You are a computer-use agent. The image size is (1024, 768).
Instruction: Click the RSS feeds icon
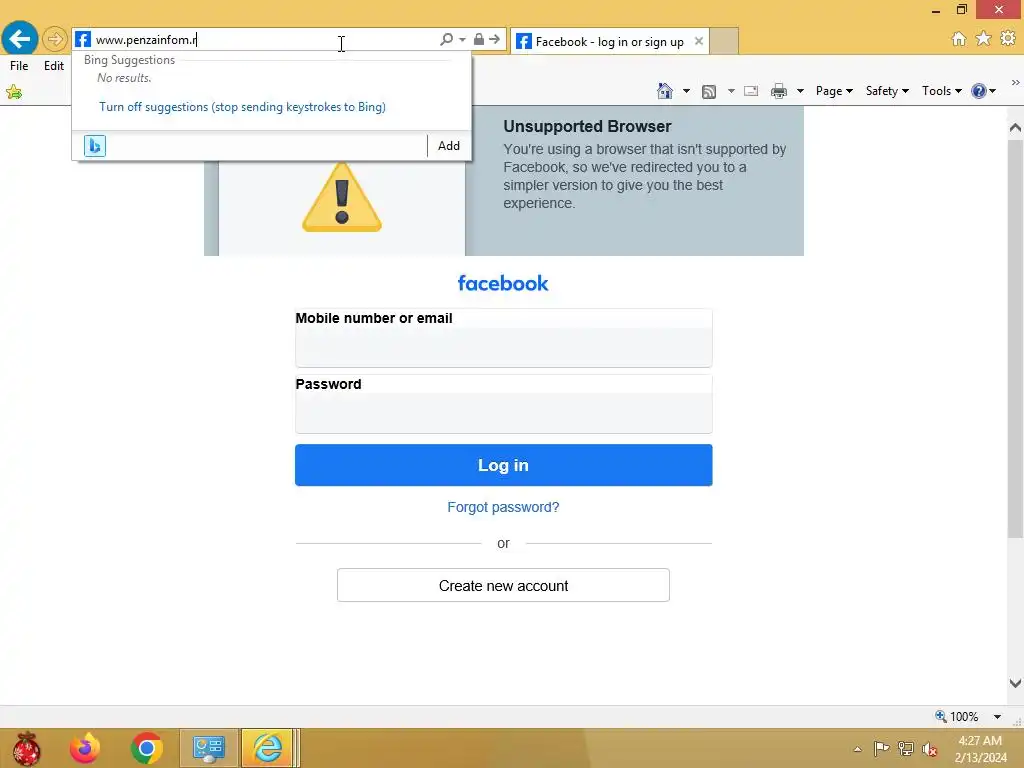(709, 91)
